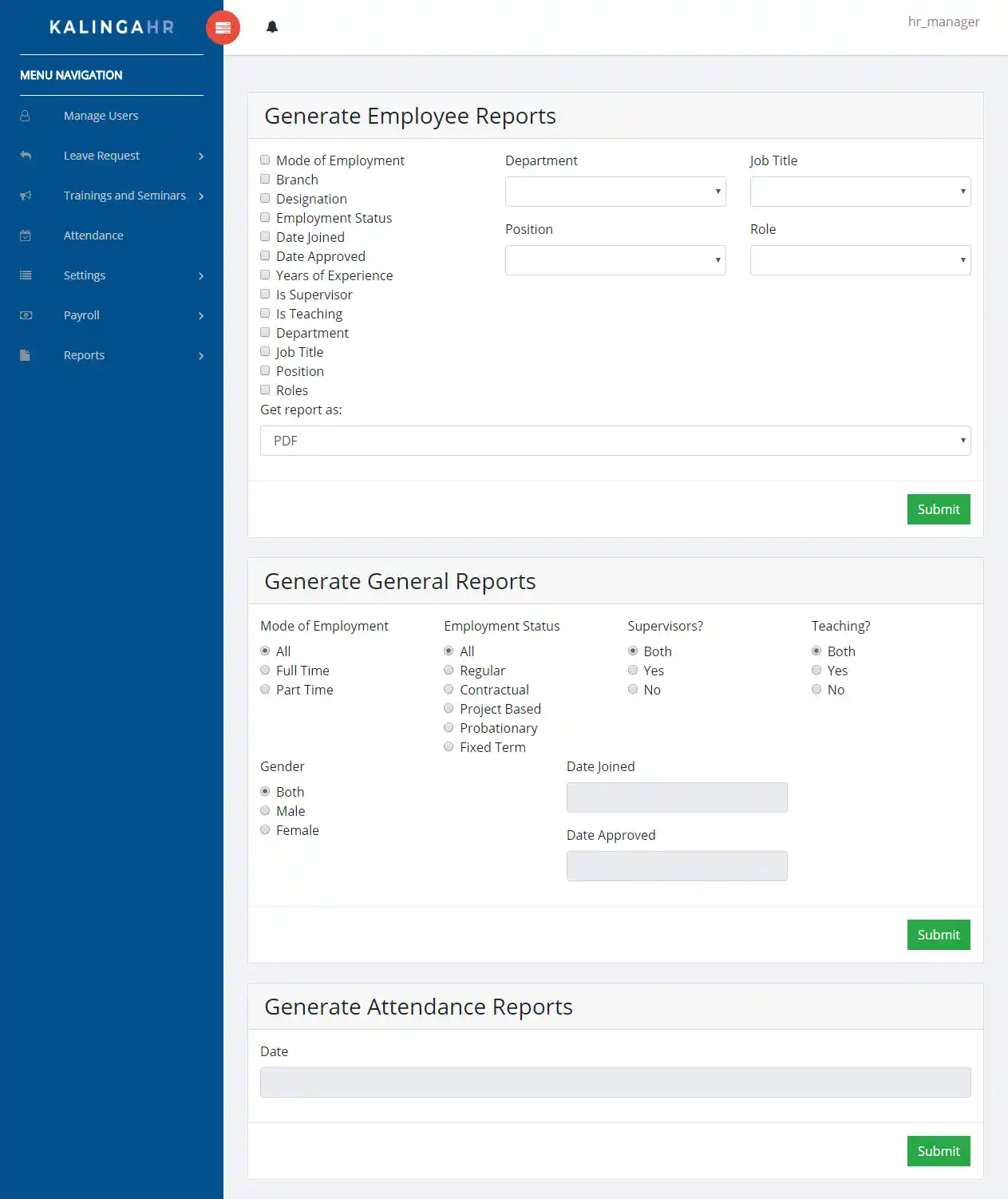Click the Manage Users person icon
The height and width of the screenshot is (1199, 1008).
click(26, 116)
